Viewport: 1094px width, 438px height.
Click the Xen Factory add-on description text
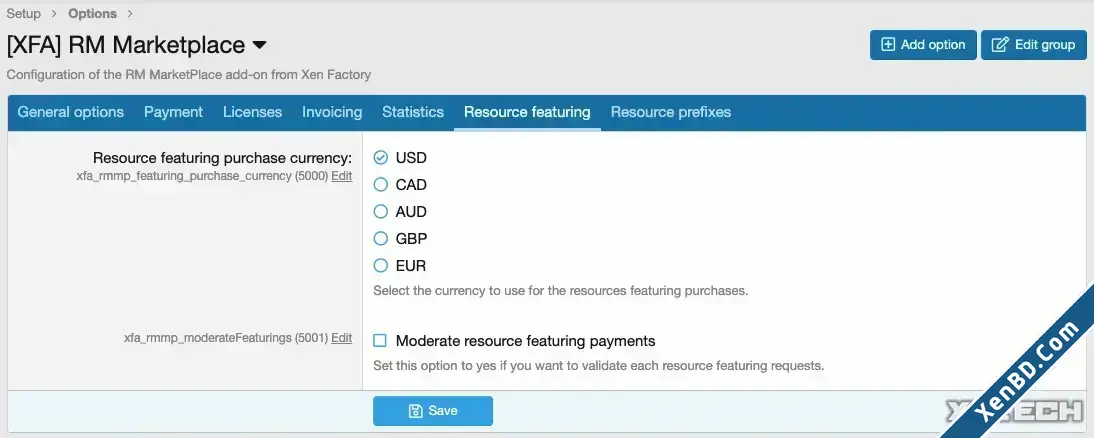tap(188, 75)
